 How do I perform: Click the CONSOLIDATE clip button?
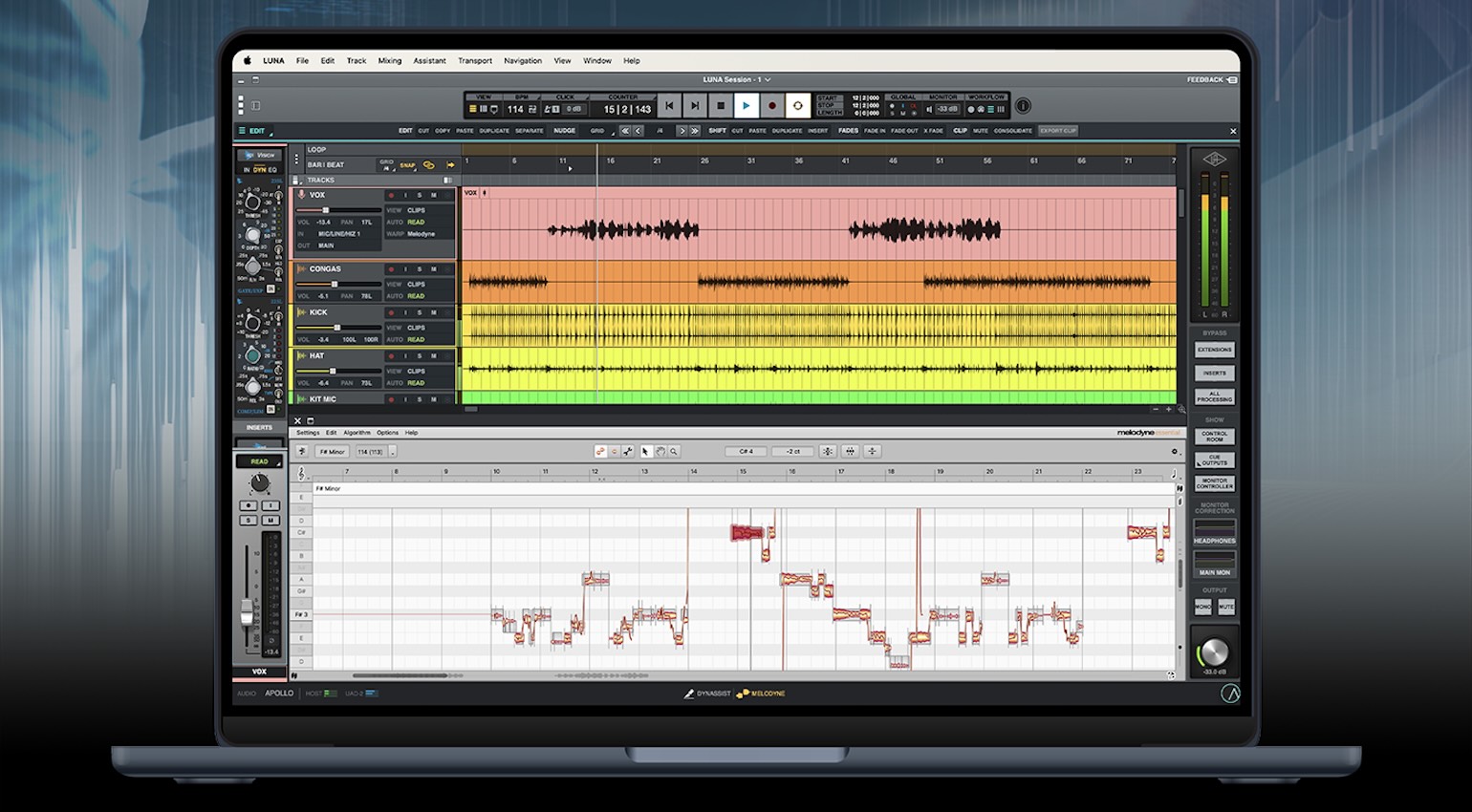tap(1012, 131)
